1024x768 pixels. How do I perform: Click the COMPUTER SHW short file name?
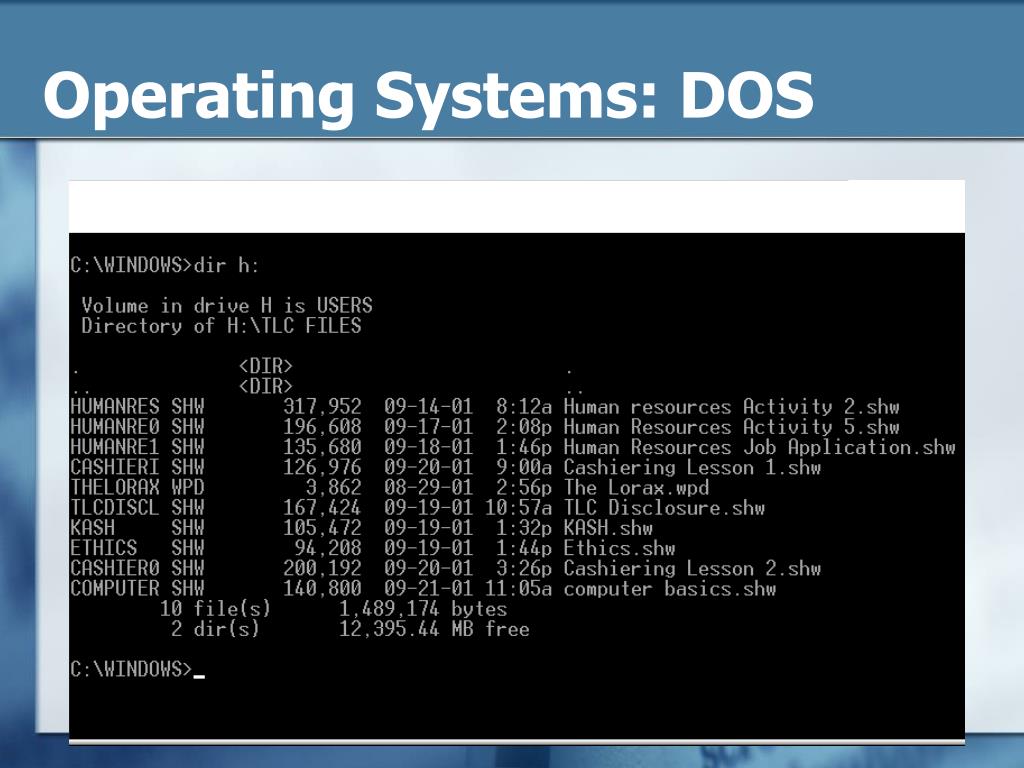point(138,588)
